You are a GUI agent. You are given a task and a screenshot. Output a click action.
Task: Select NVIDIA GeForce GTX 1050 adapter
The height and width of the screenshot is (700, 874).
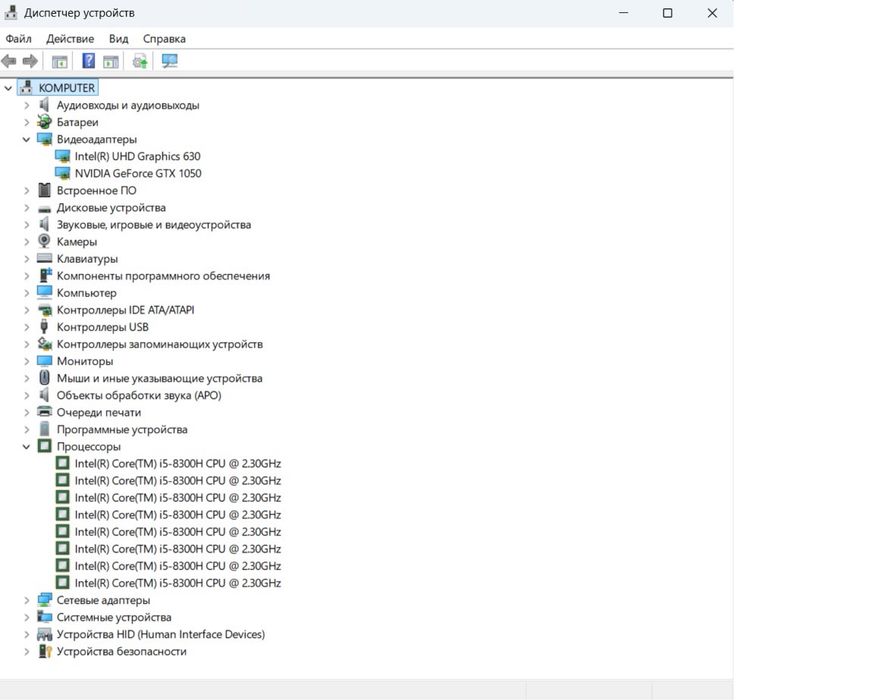(x=138, y=173)
